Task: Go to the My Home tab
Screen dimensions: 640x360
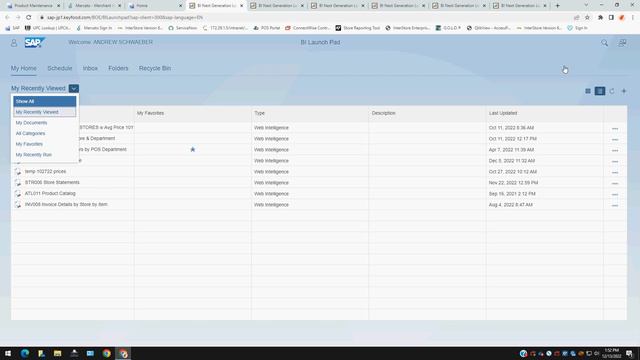Action: pos(24,68)
